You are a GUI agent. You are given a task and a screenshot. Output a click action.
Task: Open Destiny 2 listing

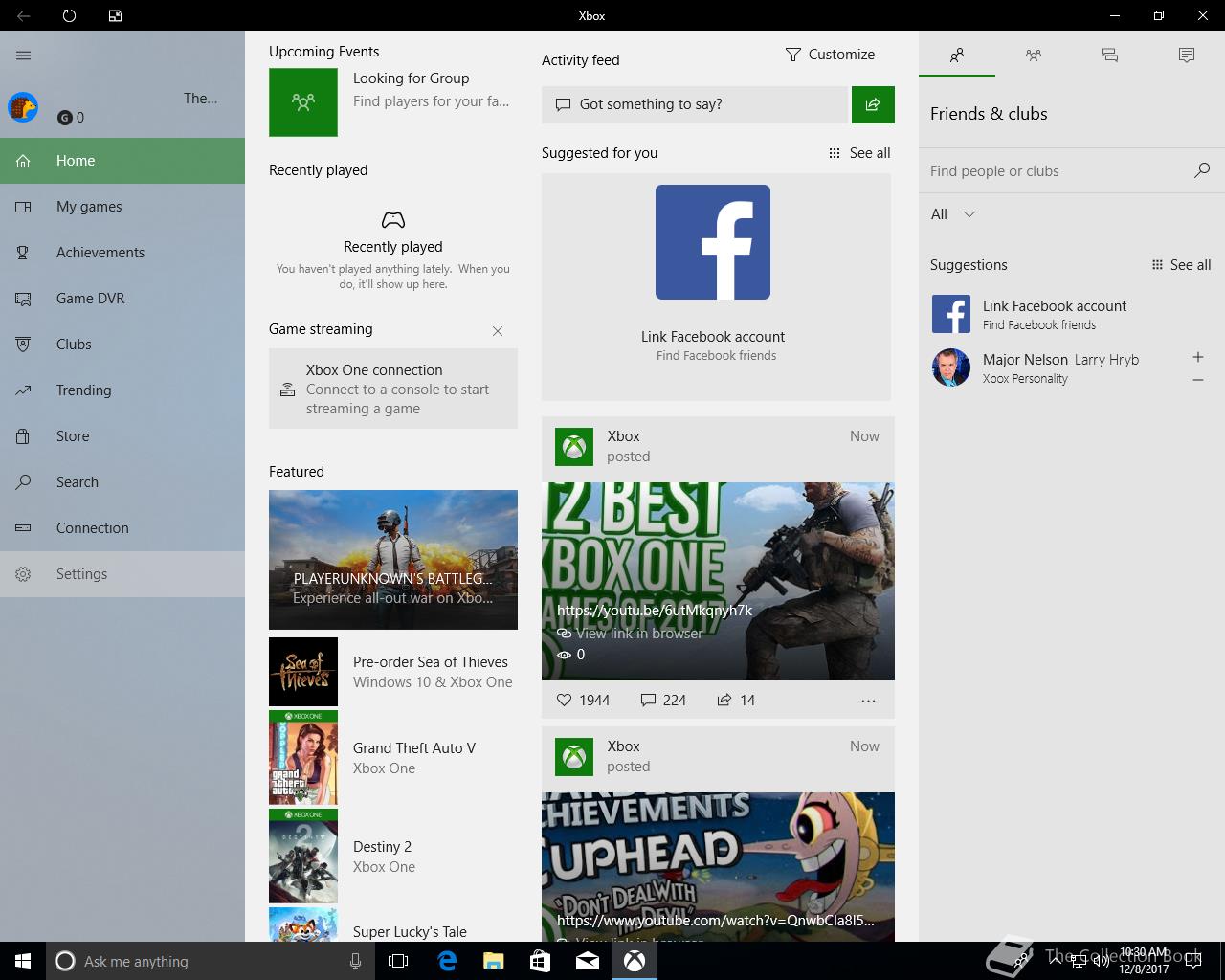click(x=393, y=857)
